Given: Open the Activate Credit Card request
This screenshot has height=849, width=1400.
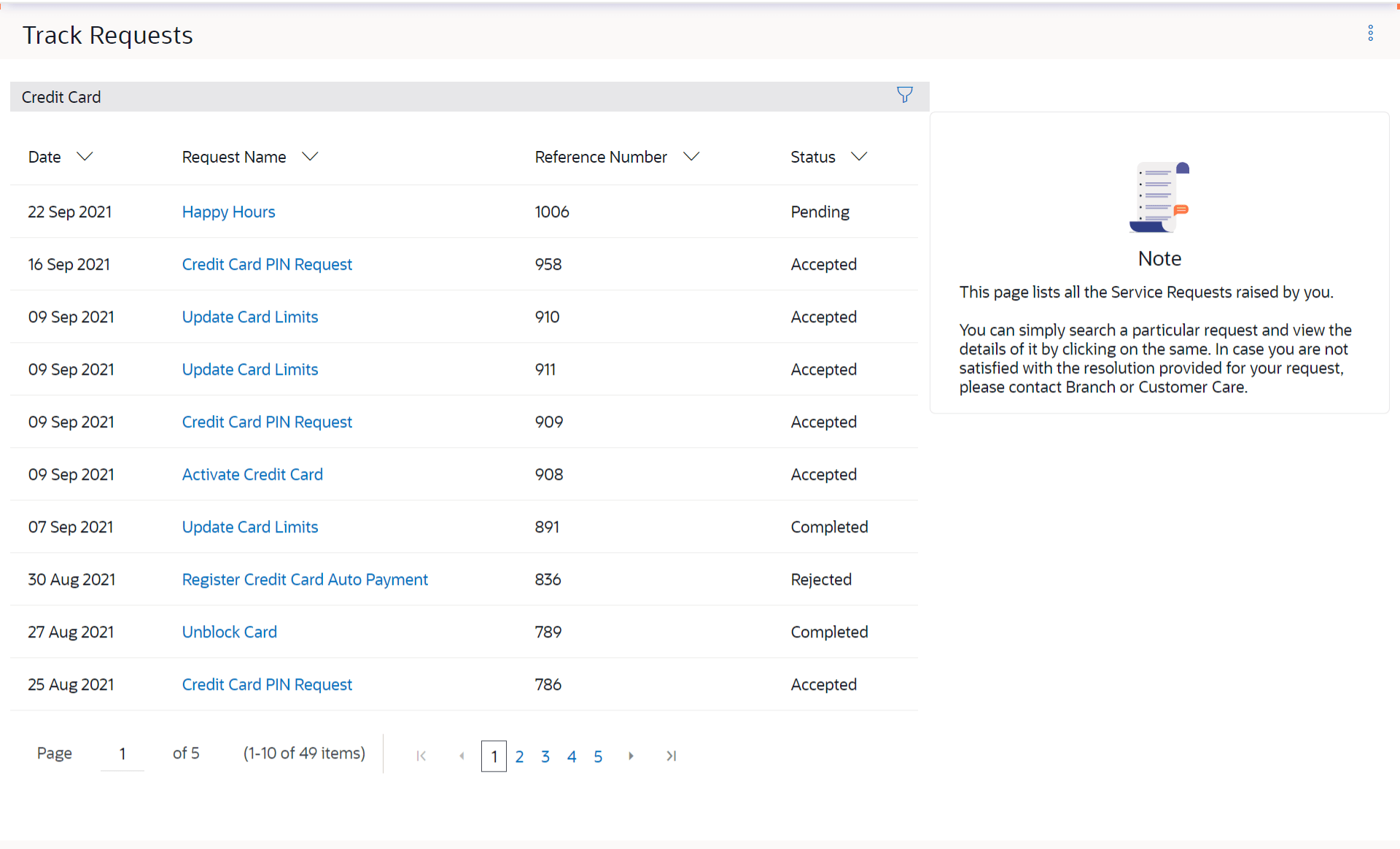Looking at the screenshot, I should pyautogui.click(x=252, y=474).
